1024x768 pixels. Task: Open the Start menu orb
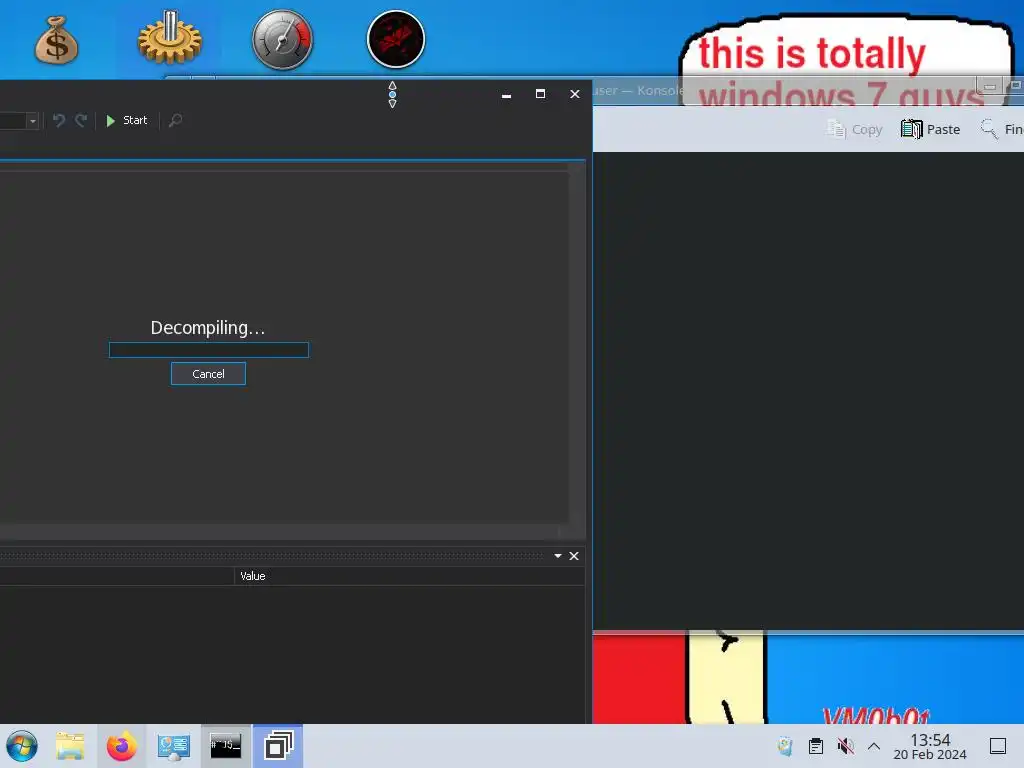(x=22, y=746)
